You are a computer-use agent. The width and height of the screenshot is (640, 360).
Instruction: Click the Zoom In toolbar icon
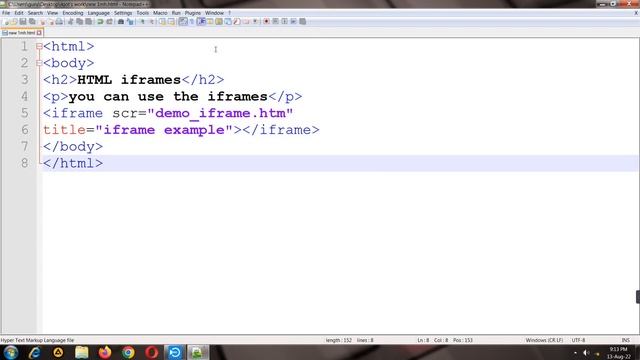click(x=142, y=21)
